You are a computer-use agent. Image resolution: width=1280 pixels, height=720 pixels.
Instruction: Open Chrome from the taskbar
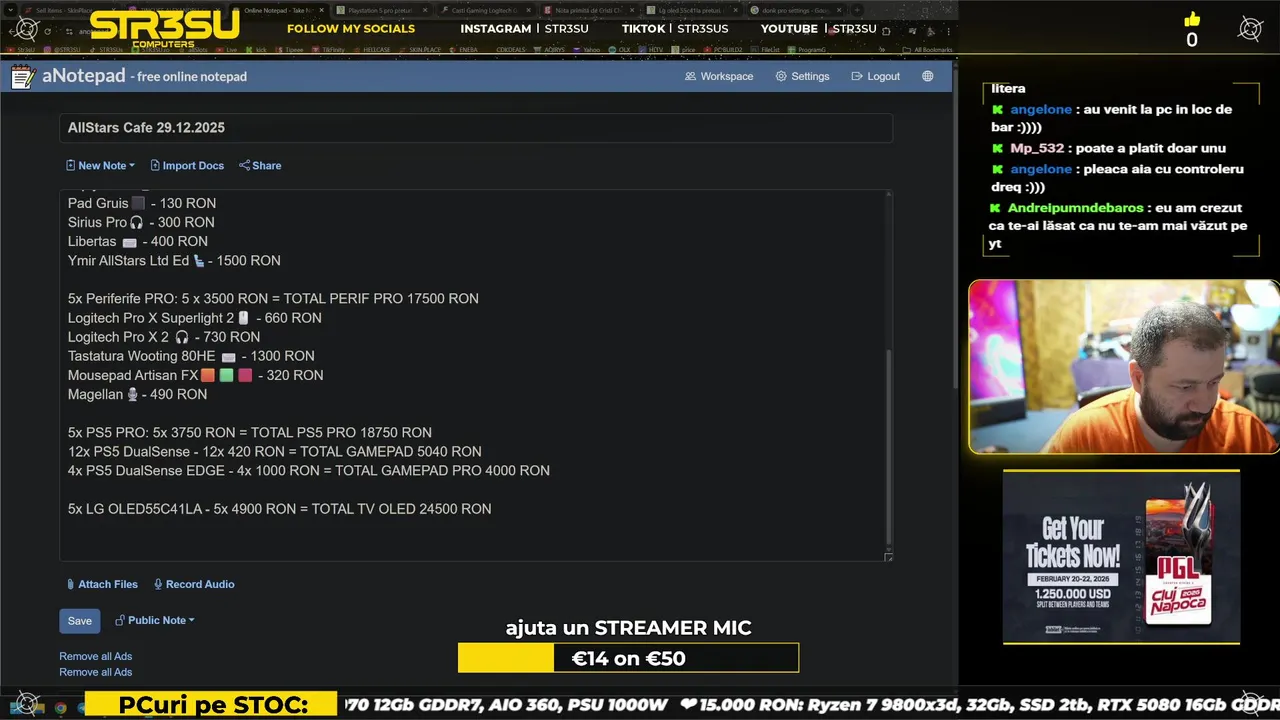pyautogui.click(x=60, y=707)
